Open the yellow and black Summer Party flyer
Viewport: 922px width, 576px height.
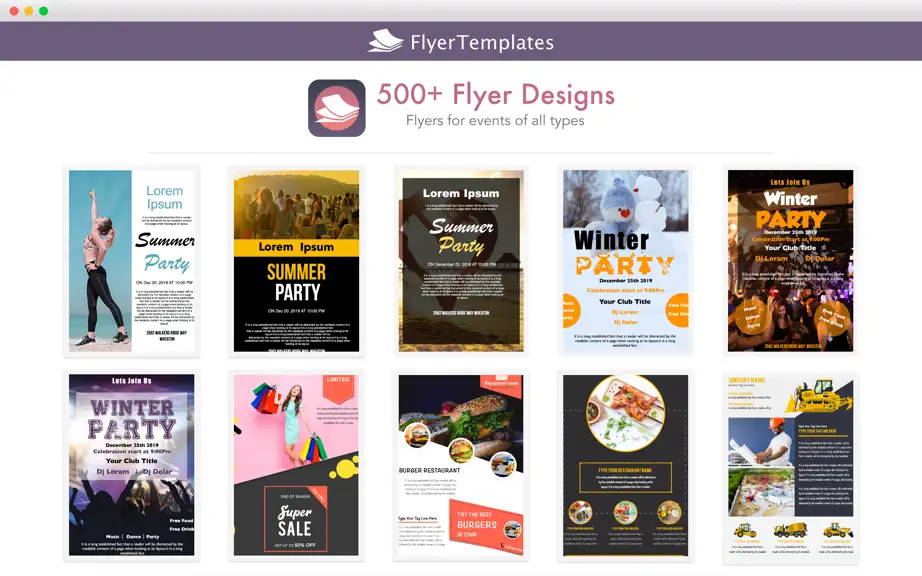pyautogui.click(x=296, y=261)
